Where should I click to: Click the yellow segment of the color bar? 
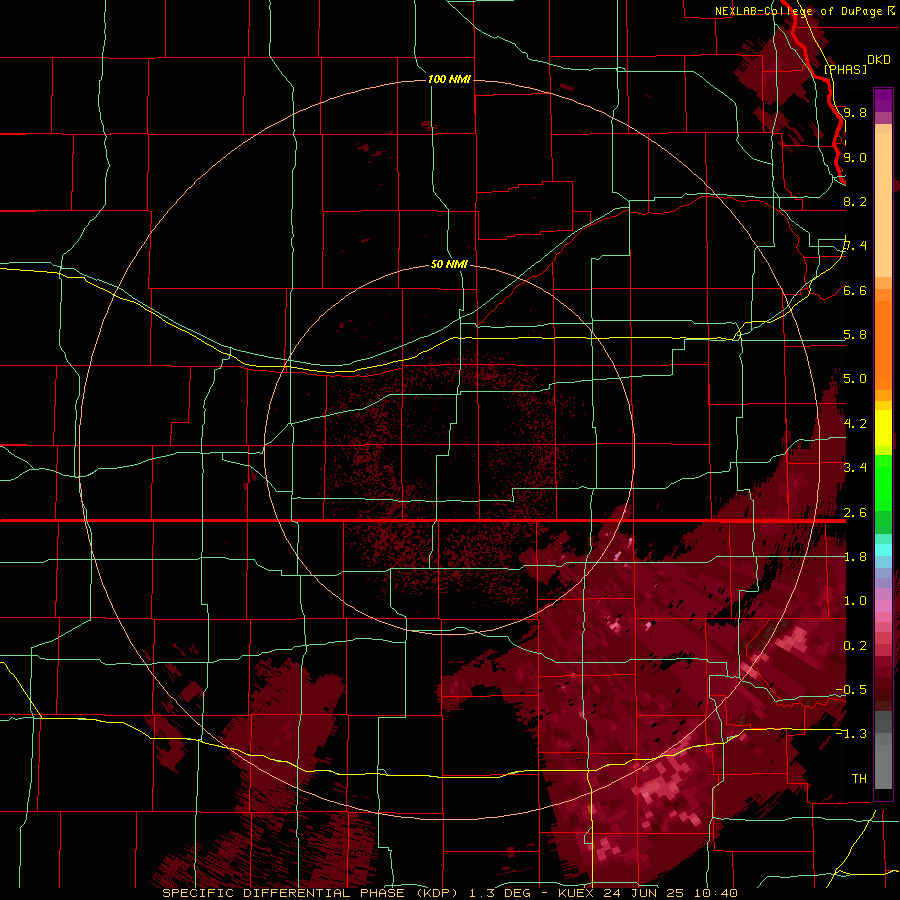[883, 428]
